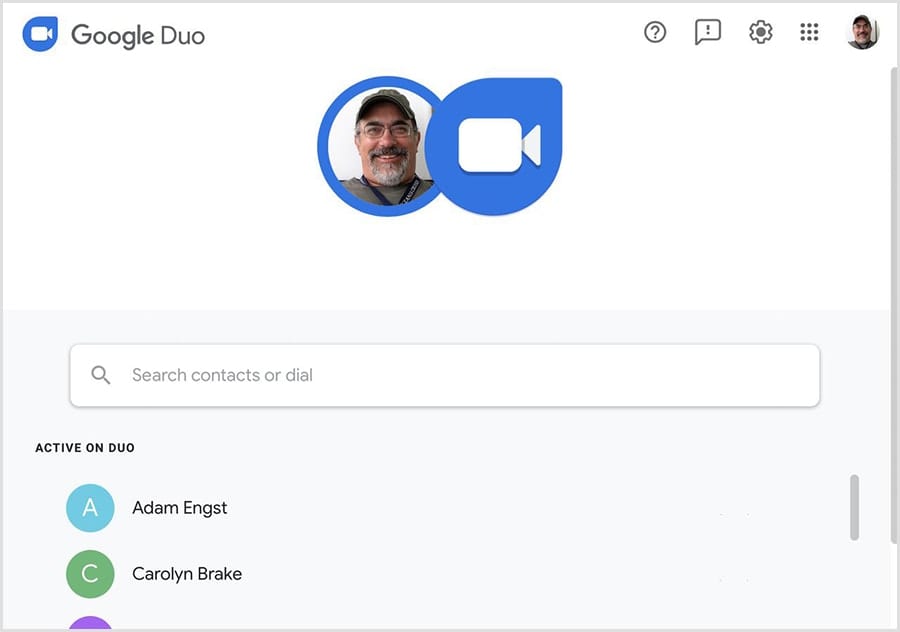
Task: Open the Send feedback icon
Action: tap(708, 33)
